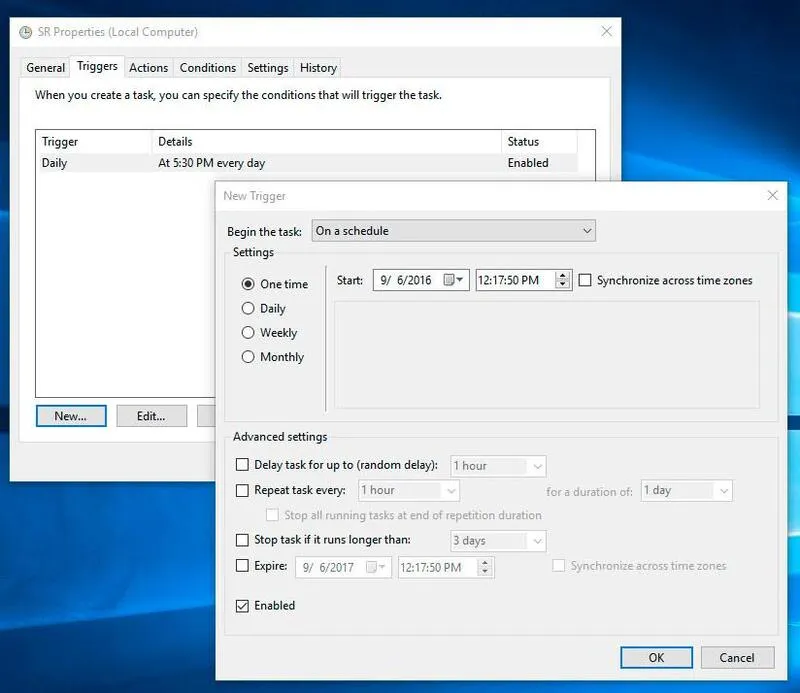Choose the Monthly radio button
The width and height of the screenshot is (800, 693).
click(249, 357)
